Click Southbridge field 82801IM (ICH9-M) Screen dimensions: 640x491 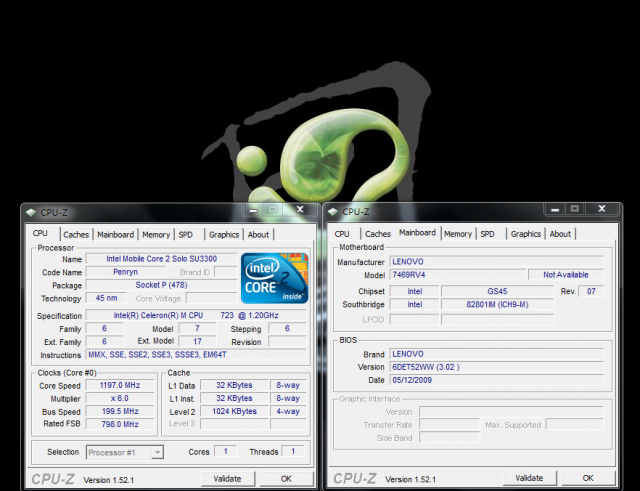click(497, 304)
